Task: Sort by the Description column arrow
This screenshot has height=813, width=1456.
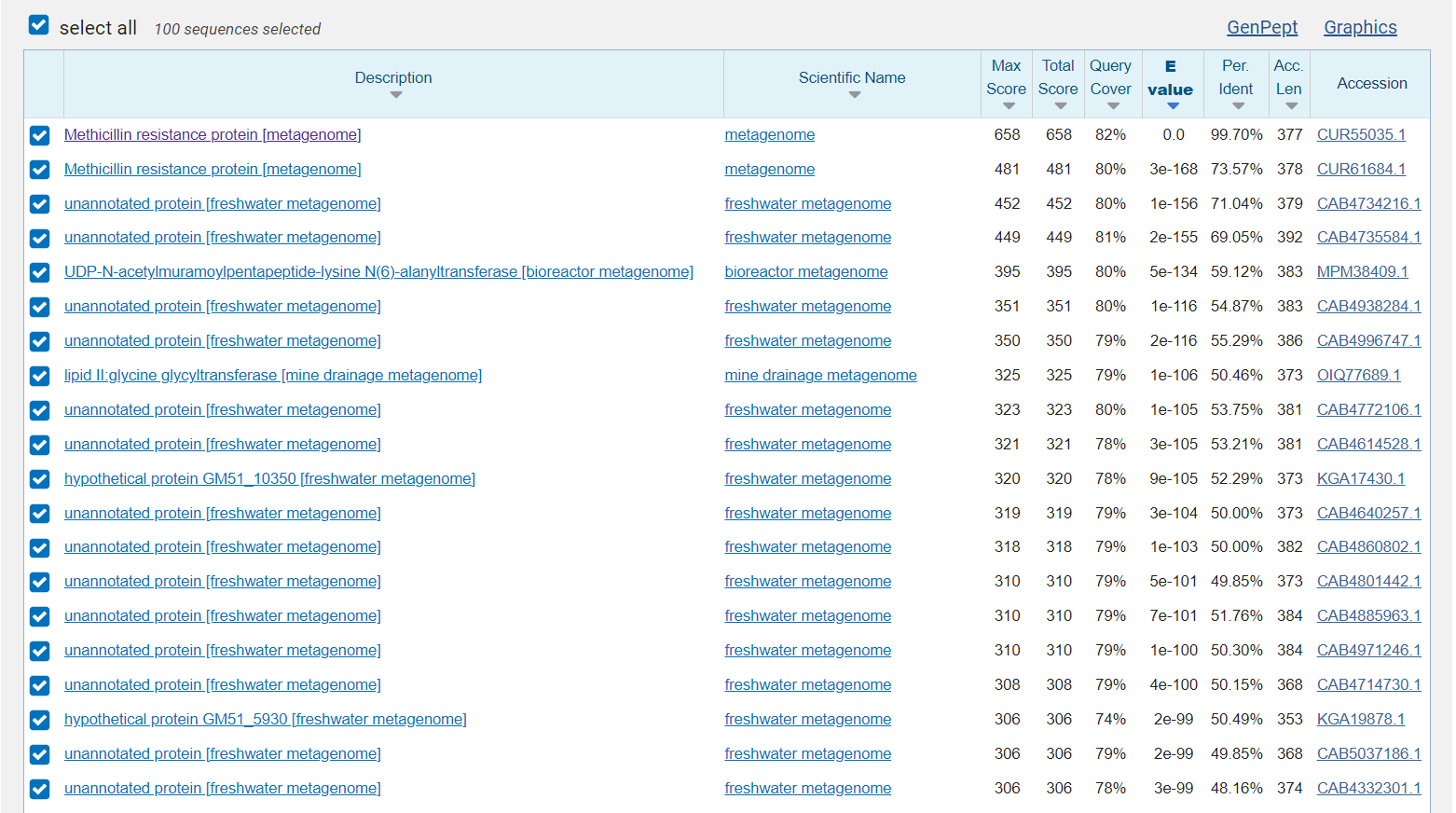Action: (x=396, y=95)
